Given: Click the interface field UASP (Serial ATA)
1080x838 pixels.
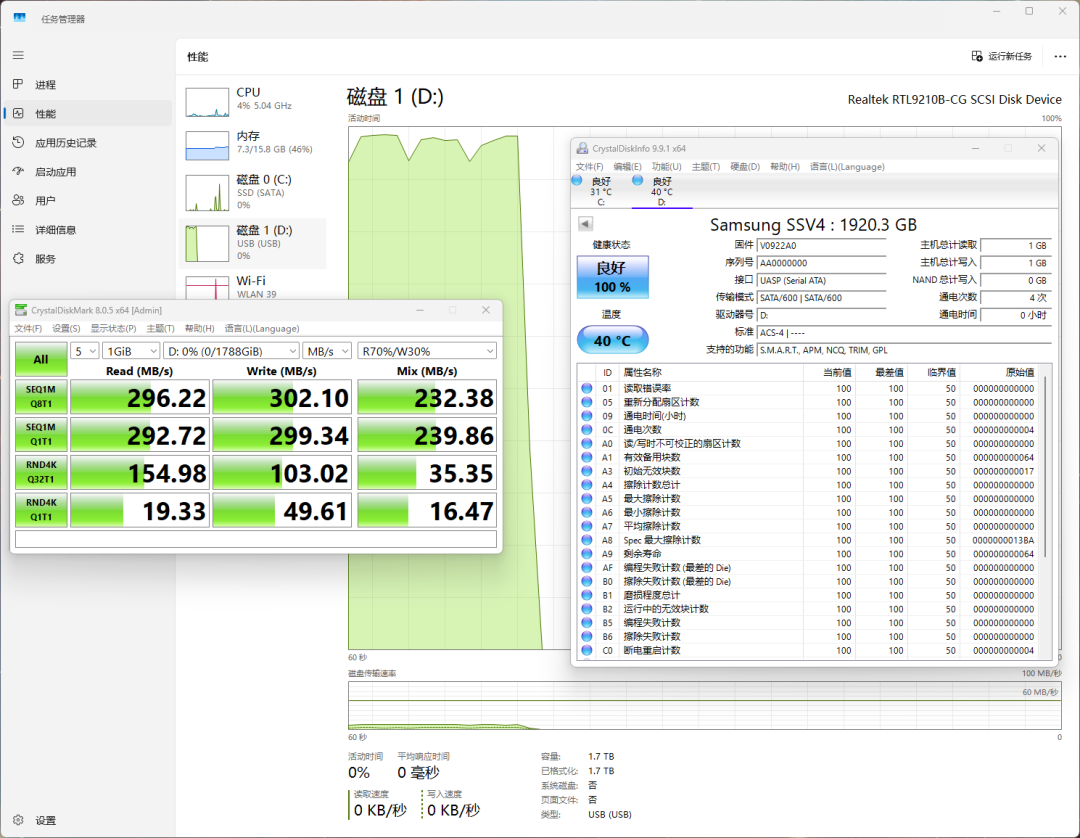Looking at the screenshot, I should (x=821, y=280).
